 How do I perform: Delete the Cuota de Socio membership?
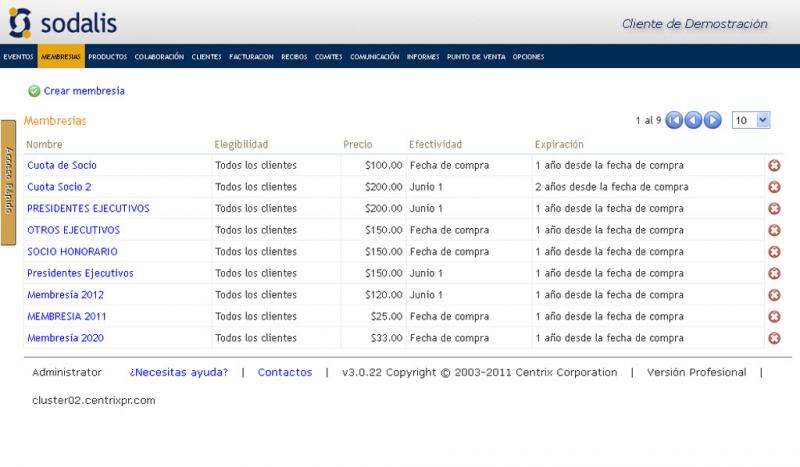click(774, 166)
